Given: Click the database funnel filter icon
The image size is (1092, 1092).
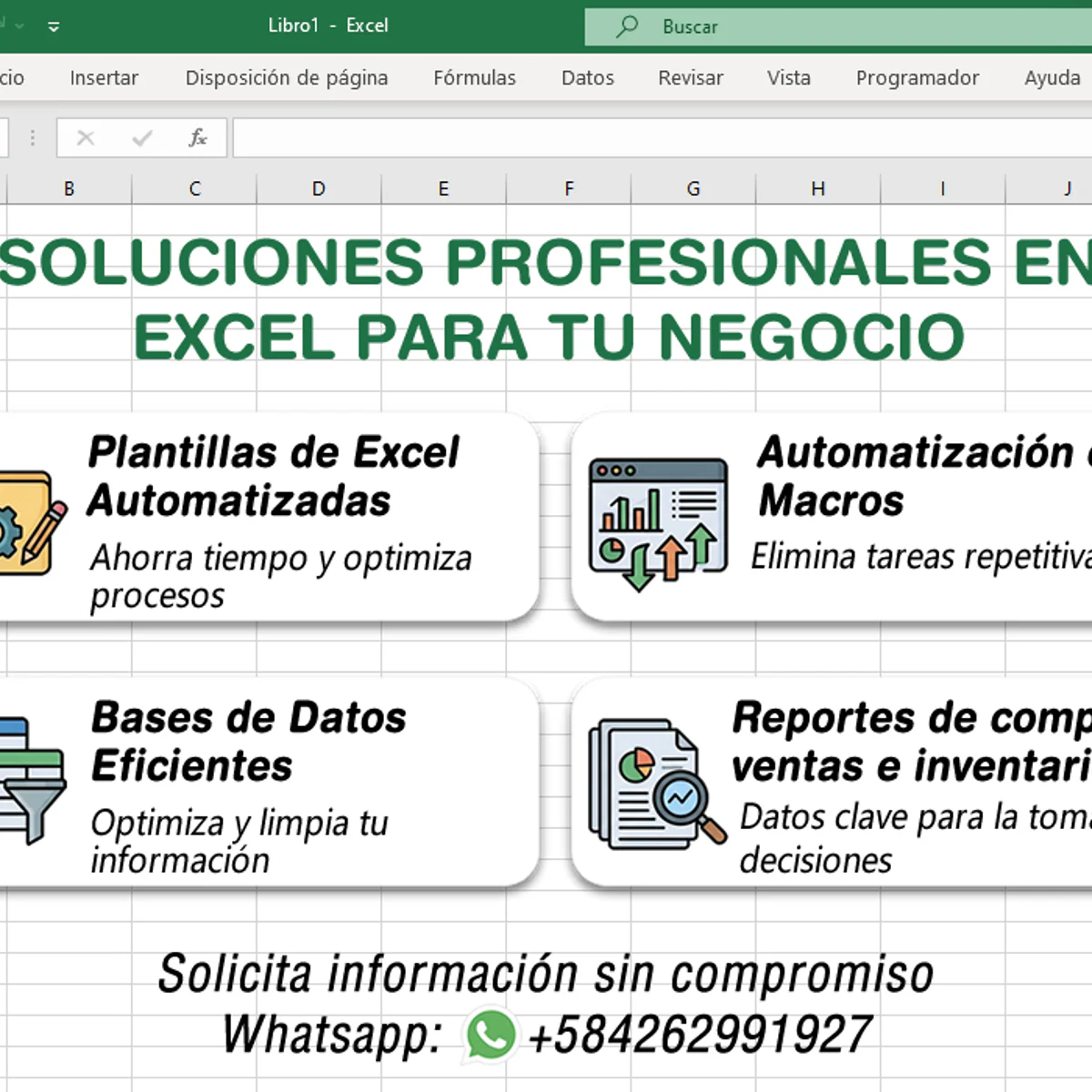Looking at the screenshot, I should 32,781.
